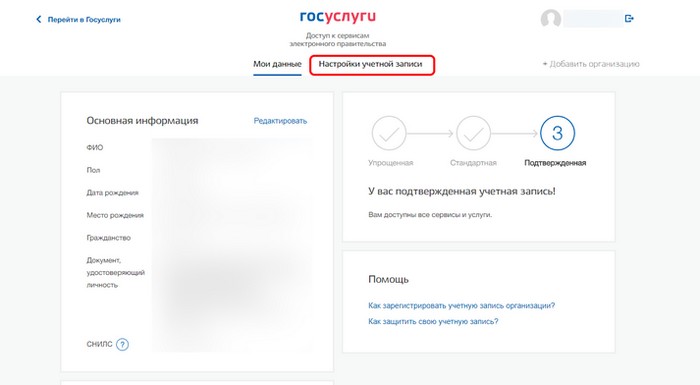This screenshot has height=385, width=700.
Task: Open Как зарегистрировать учетную запись организации link
Action: (462, 305)
